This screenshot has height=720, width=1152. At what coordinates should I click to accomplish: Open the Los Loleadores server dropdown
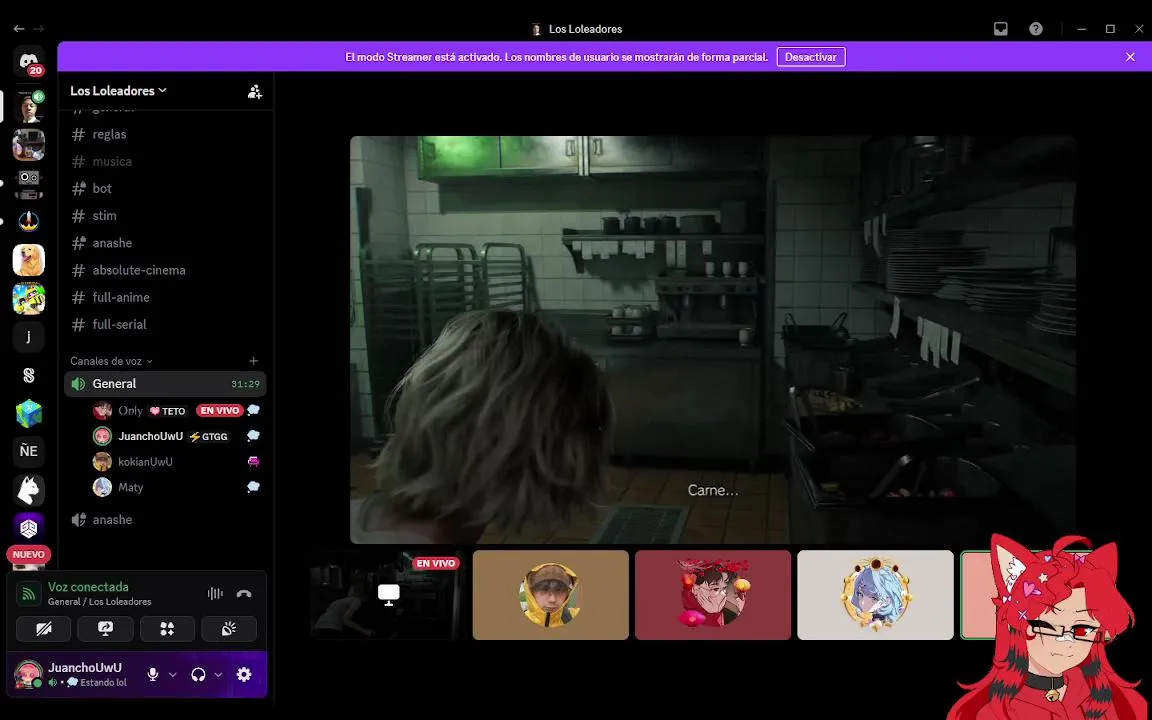point(118,90)
